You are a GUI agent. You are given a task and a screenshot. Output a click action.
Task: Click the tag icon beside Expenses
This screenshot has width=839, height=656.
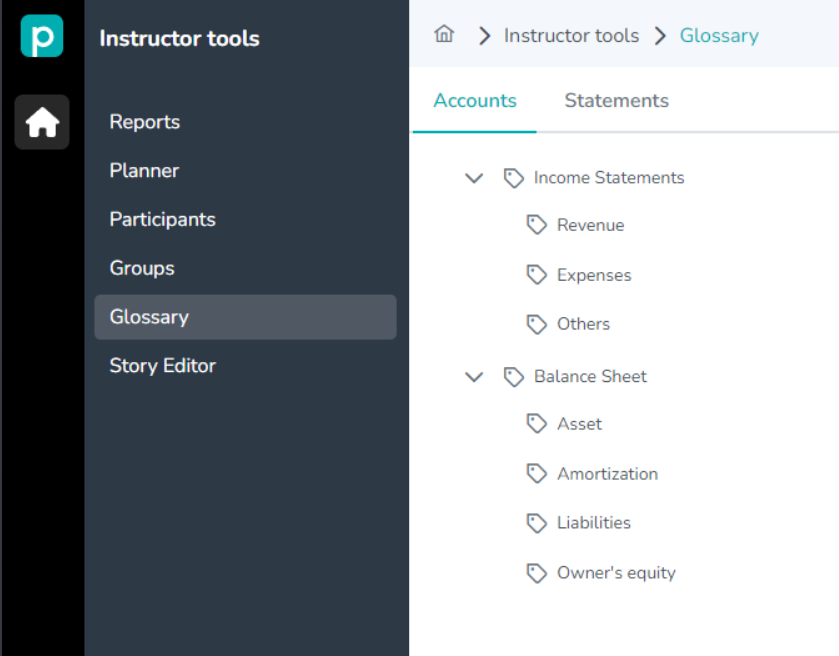coord(537,275)
